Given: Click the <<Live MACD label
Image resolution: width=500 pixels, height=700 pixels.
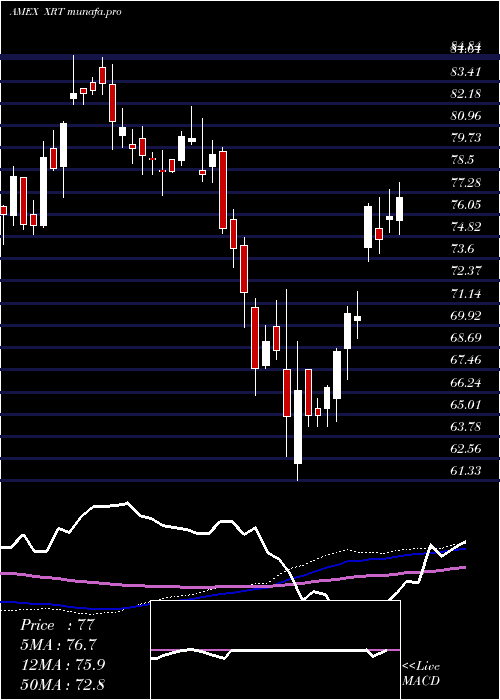Looking at the screenshot, I should [x=421, y=673].
